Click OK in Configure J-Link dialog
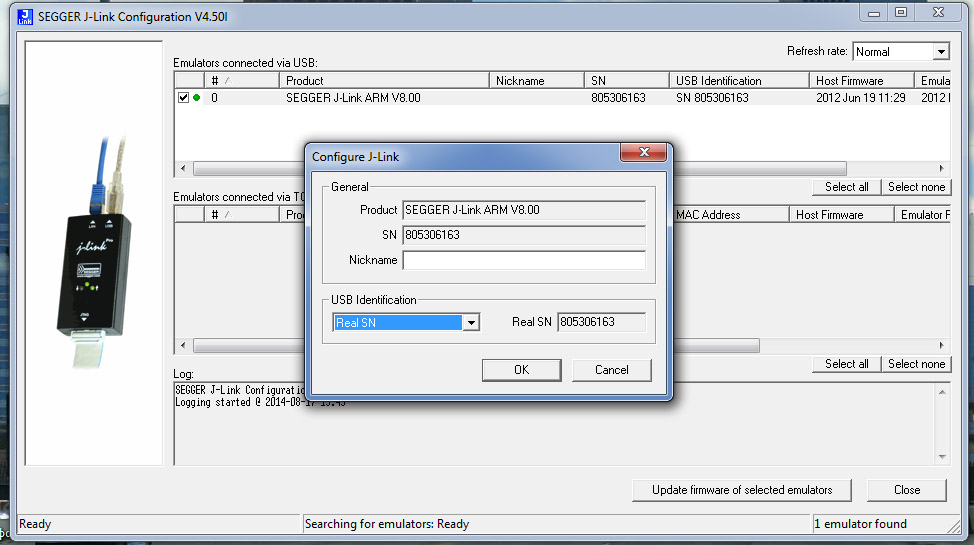 click(x=521, y=370)
